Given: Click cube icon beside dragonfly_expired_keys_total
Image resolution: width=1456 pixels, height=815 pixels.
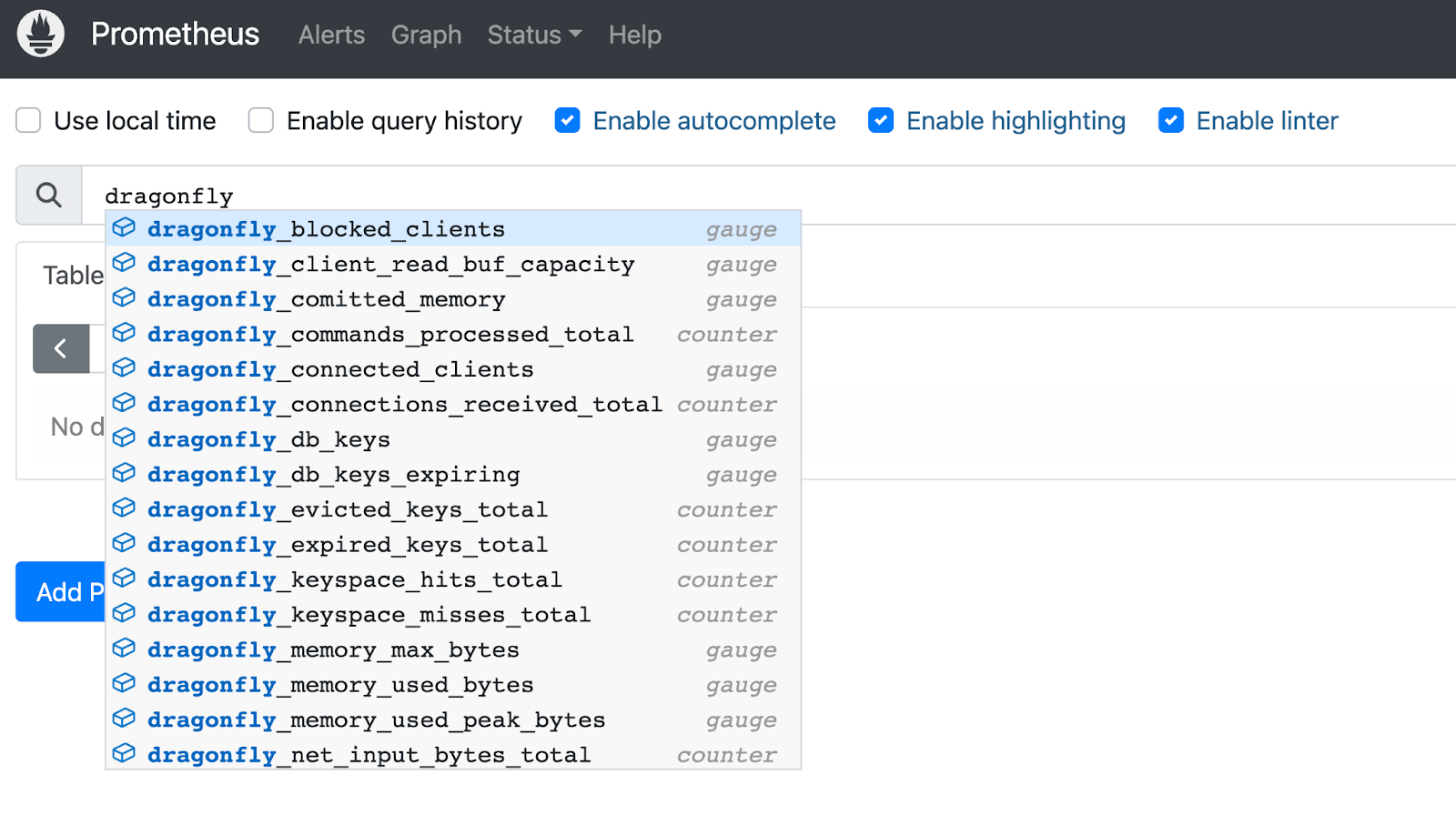Looking at the screenshot, I should (124, 543).
